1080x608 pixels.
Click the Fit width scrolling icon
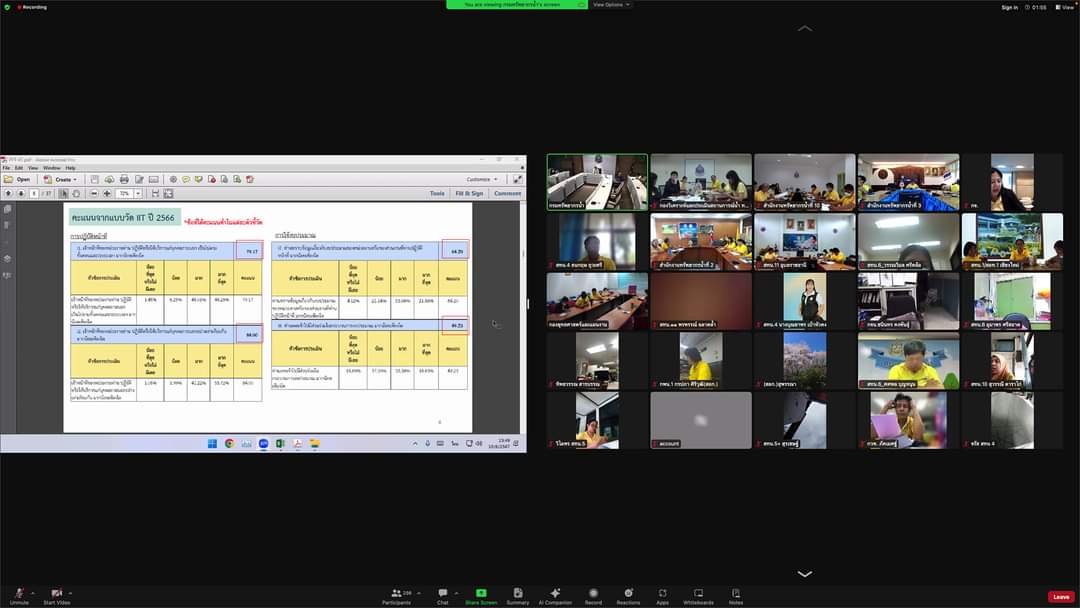[x=155, y=194]
